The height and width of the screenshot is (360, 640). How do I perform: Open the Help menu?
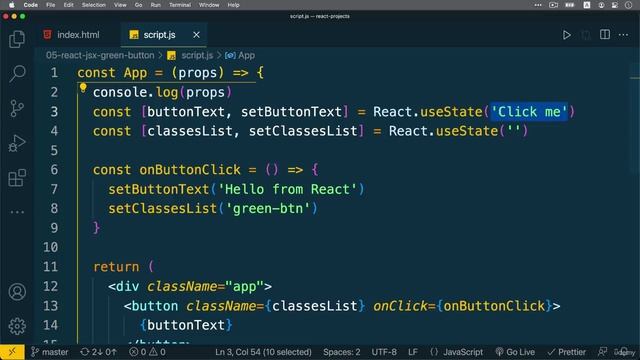(x=233, y=5)
